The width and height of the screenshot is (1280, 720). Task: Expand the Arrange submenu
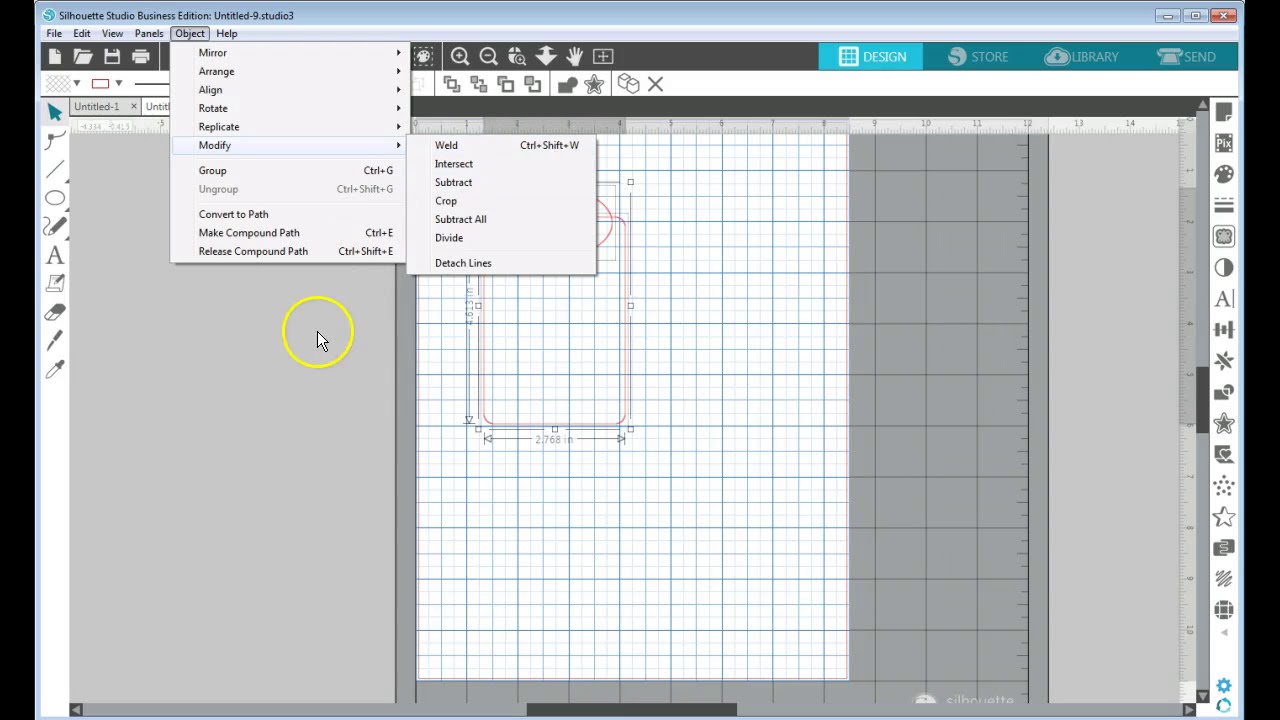click(288, 72)
